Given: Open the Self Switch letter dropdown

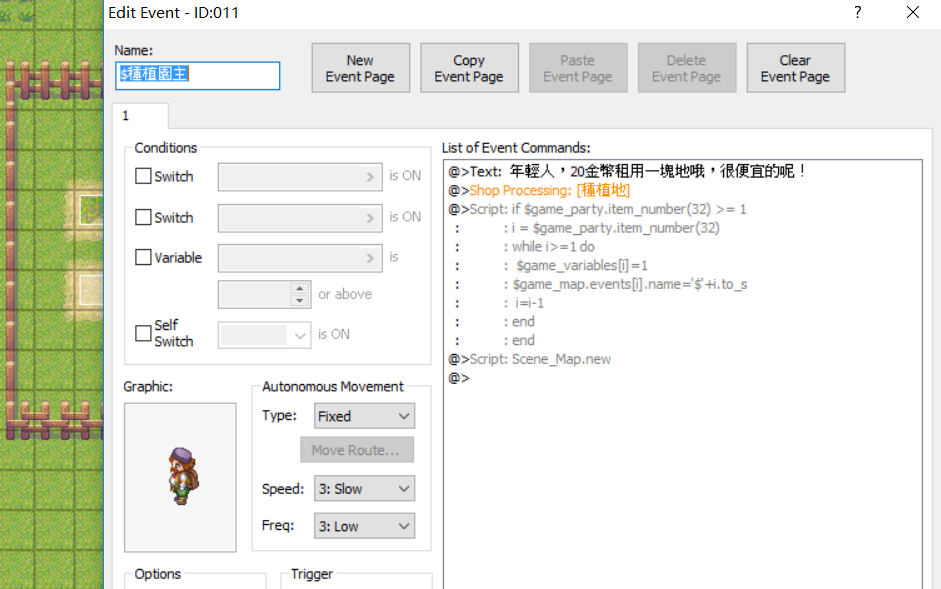Looking at the screenshot, I should 265,335.
